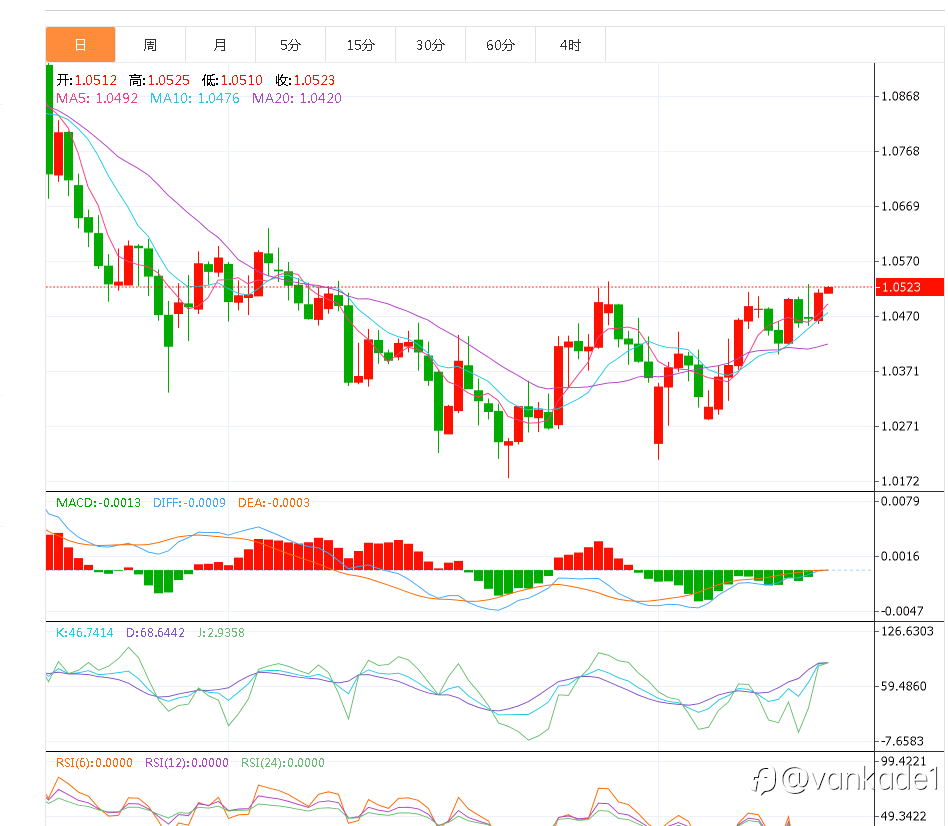Switch to the 周 weekly tab
The height and width of the screenshot is (826, 948).
[x=151, y=45]
